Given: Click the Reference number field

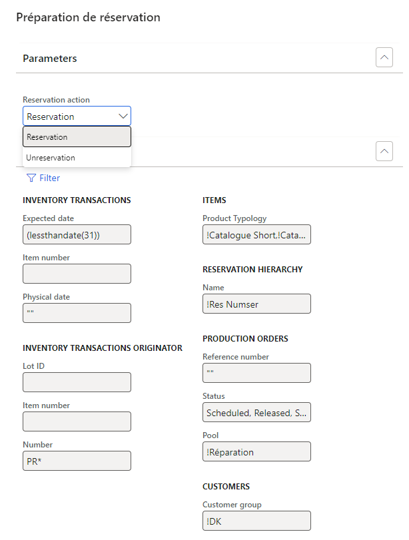Looking at the screenshot, I should tap(256, 373).
